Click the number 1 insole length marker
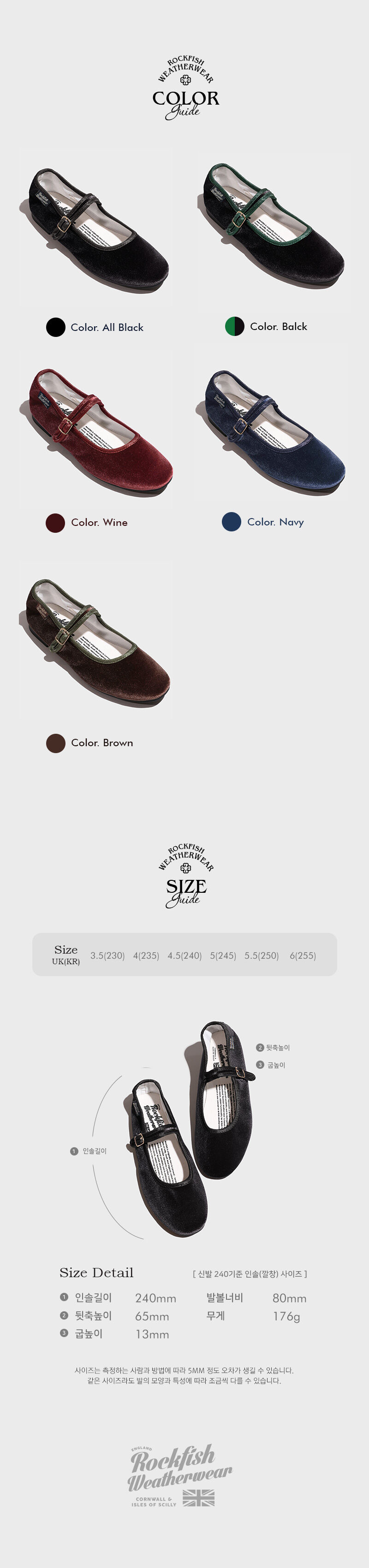The height and width of the screenshot is (1568, 369). pyautogui.click(x=74, y=1151)
